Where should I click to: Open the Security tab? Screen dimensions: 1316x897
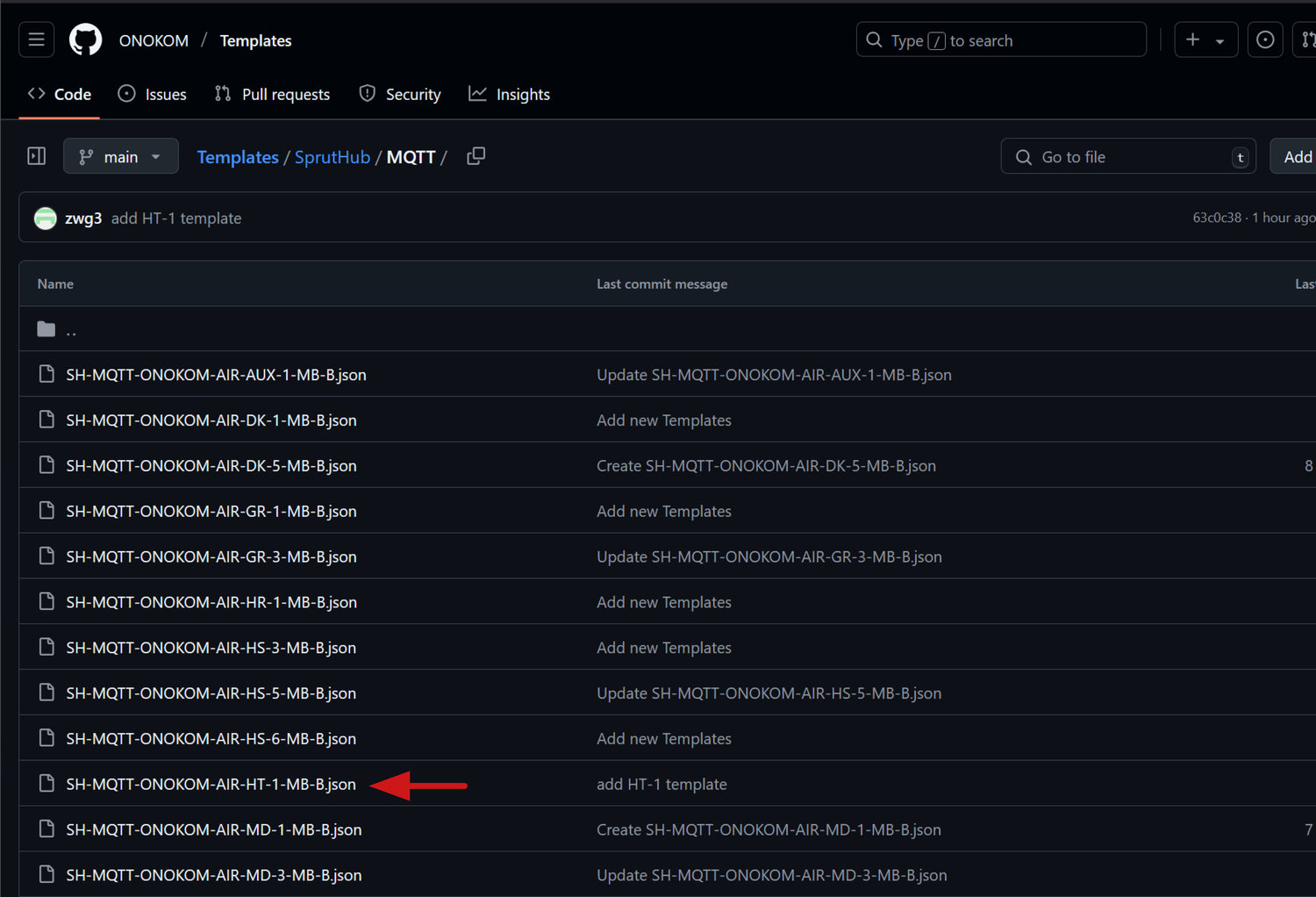click(x=400, y=94)
